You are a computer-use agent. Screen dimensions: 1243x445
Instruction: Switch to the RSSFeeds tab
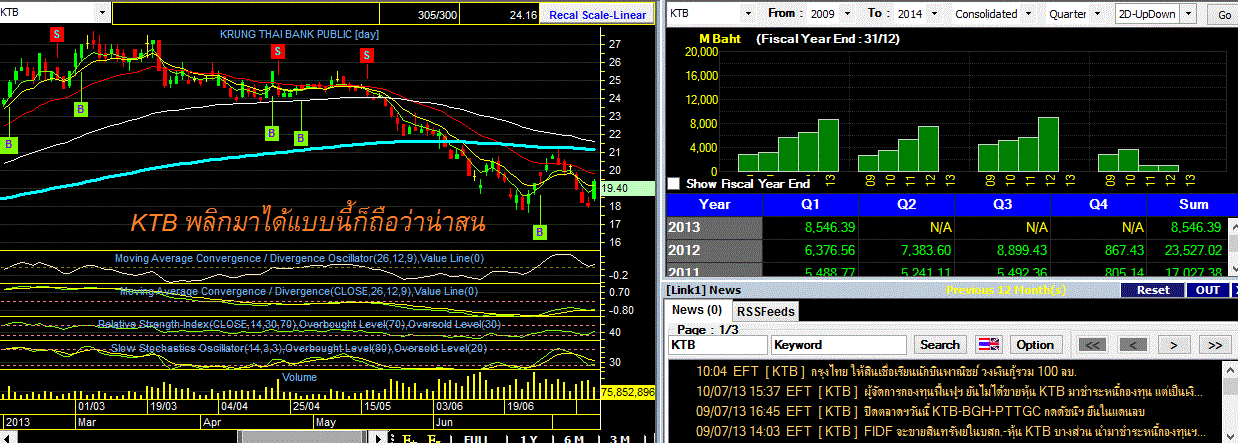765,311
